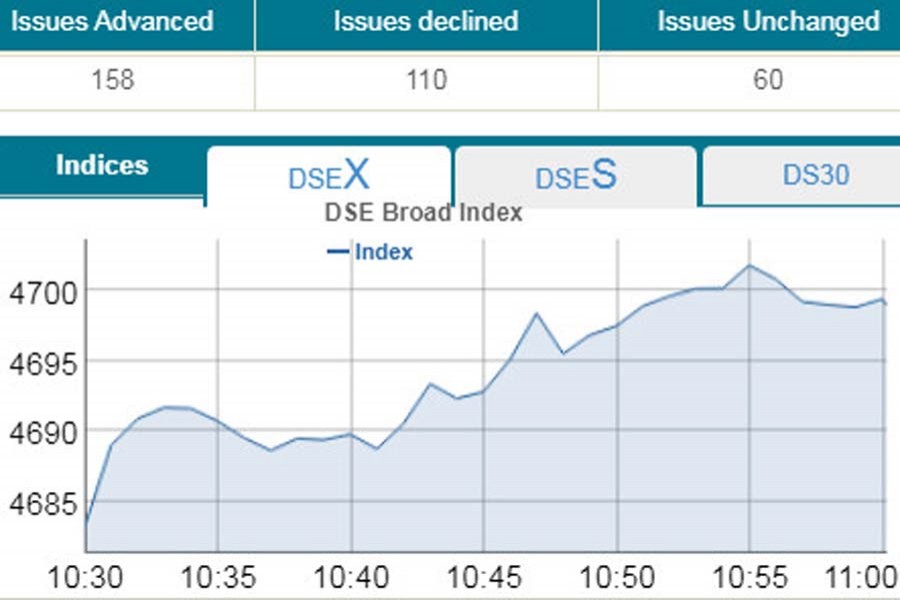Click the advanced issues value 158
The width and height of the screenshot is (900, 600).
click(112, 80)
